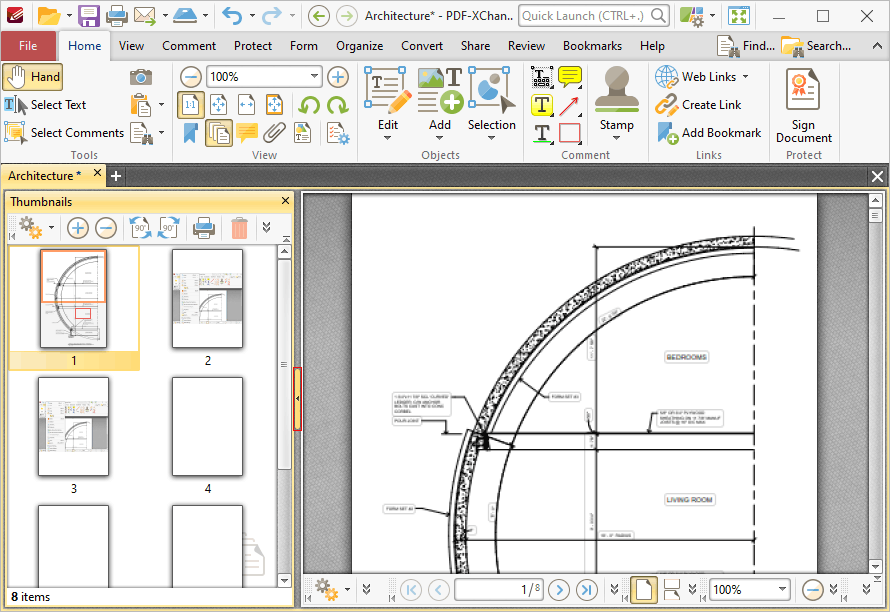Click the Stamp tool icon
Image resolution: width=890 pixels, height=612 pixels.
pyautogui.click(x=616, y=88)
